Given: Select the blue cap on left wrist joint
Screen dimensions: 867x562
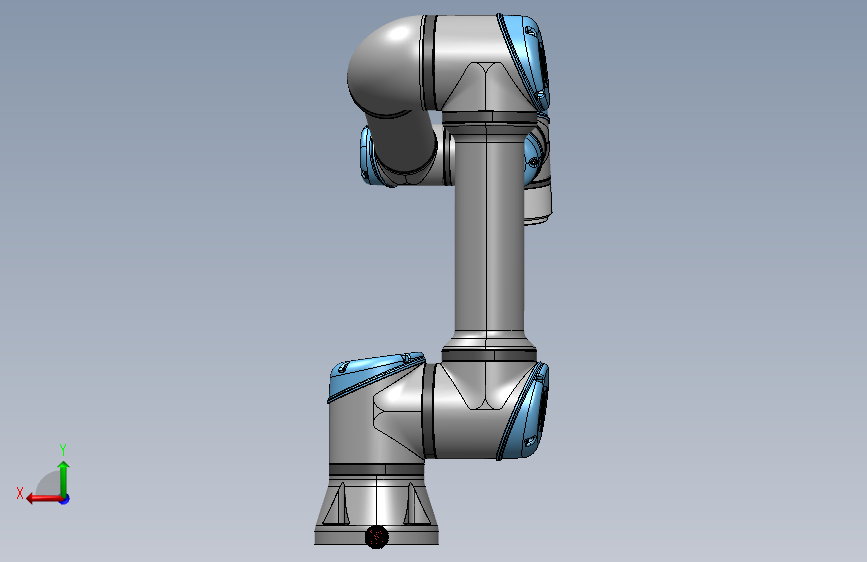Looking at the screenshot, I should [x=368, y=156].
